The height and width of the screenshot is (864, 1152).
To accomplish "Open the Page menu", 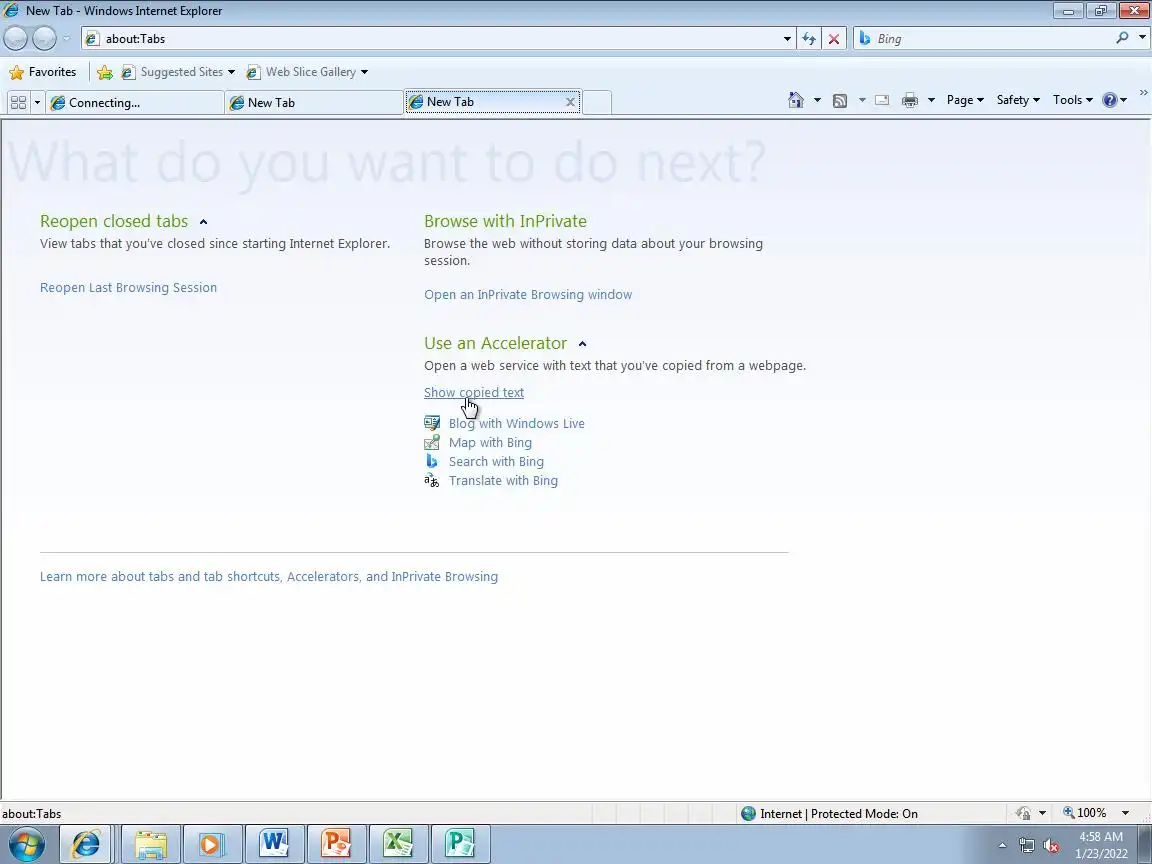I will click(965, 100).
